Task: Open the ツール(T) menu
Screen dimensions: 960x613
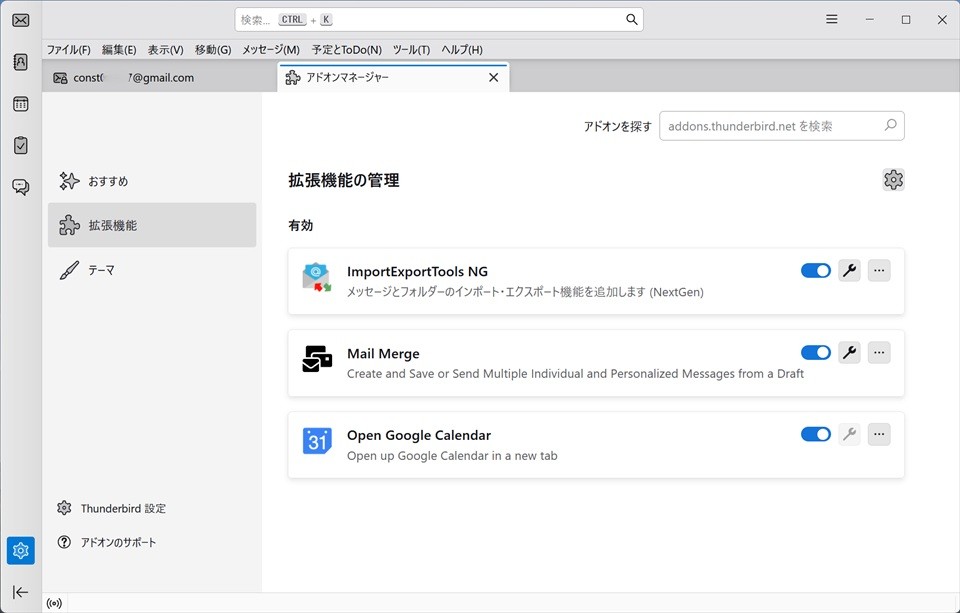Action: pos(411,50)
